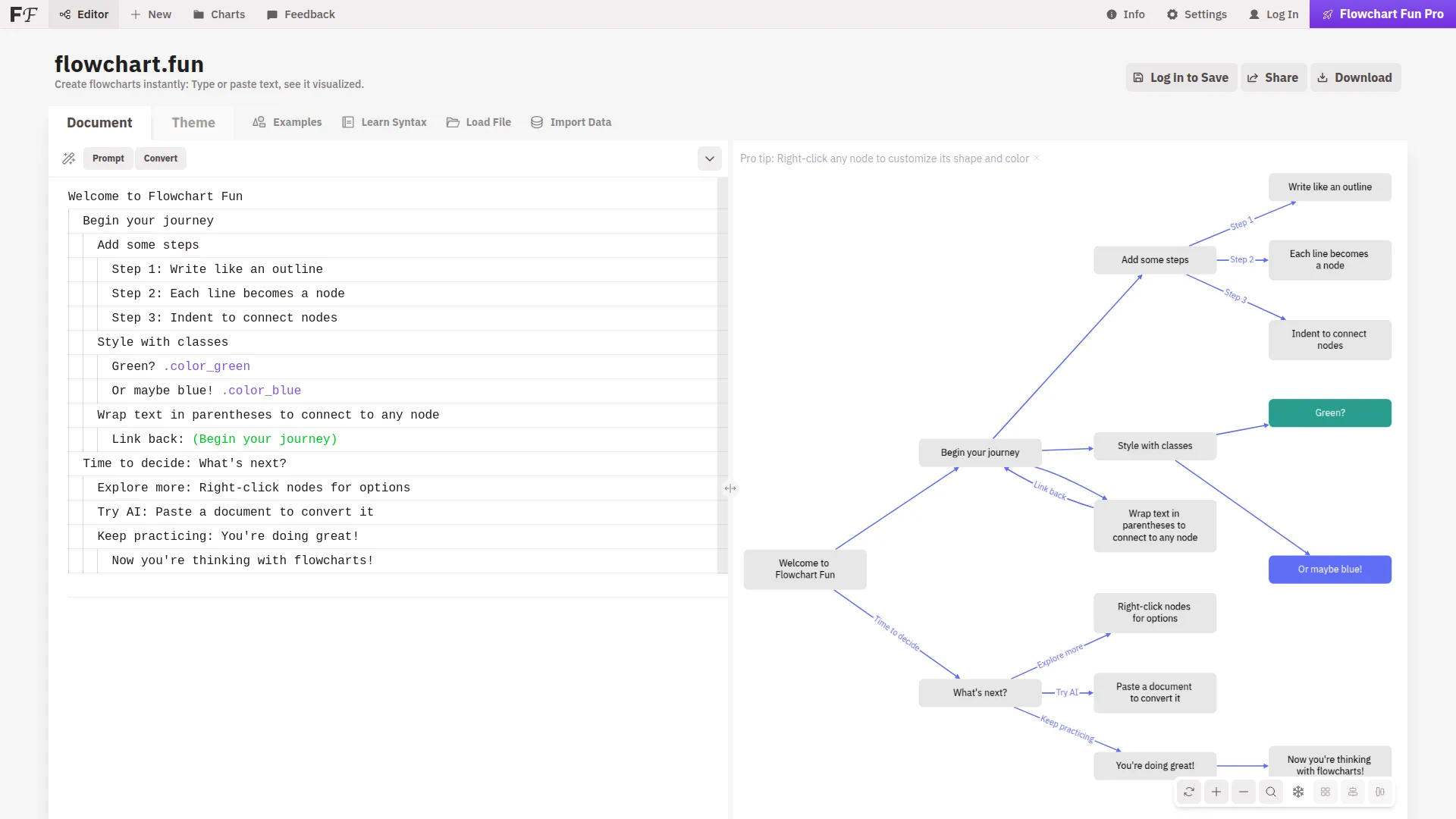Expand the chevron beside Prompt and Convert
This screenshot has height=819, width=1456.
709,158
